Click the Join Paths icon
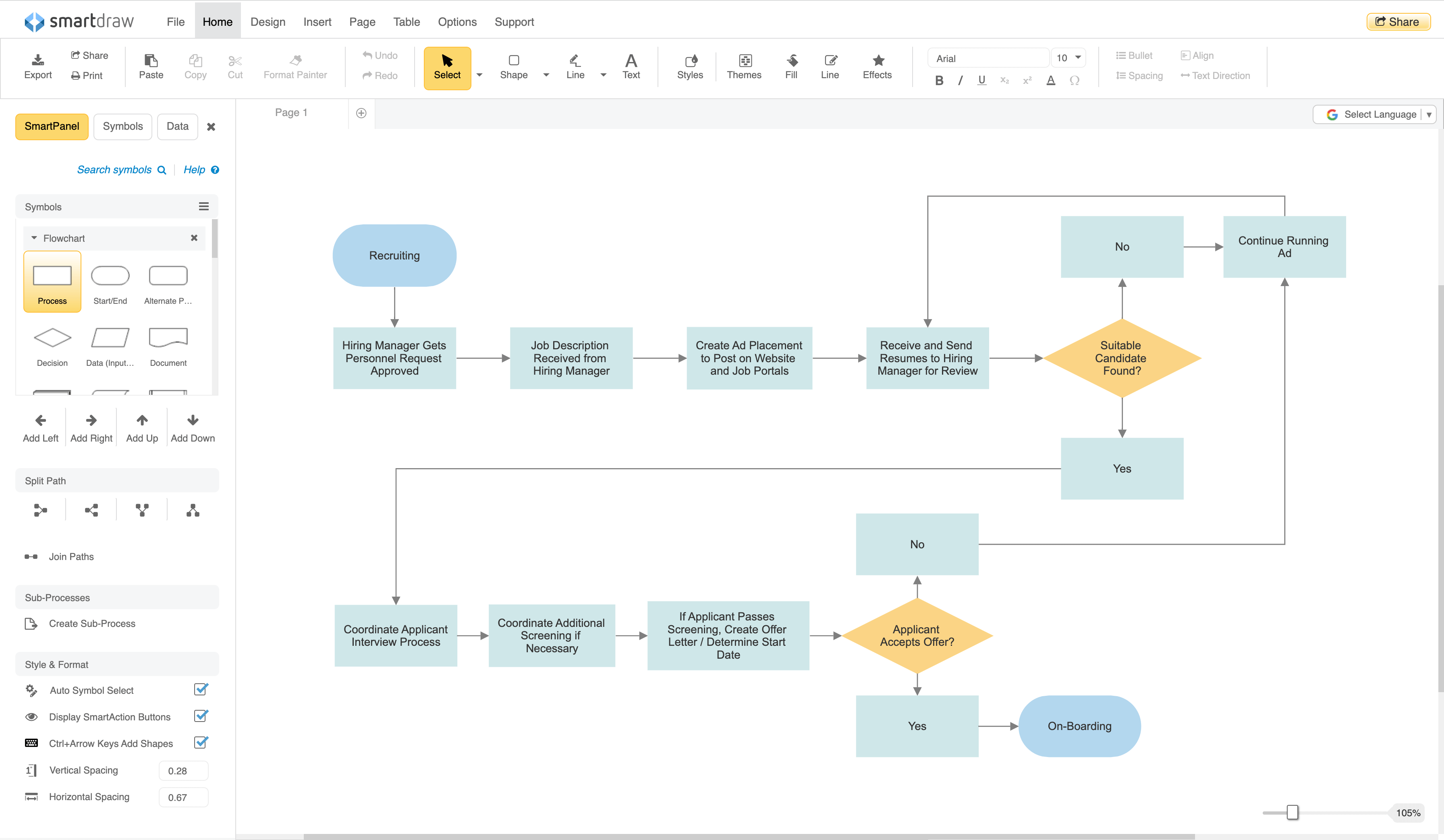The image size is (1444, 840). (x=31, y=557)
